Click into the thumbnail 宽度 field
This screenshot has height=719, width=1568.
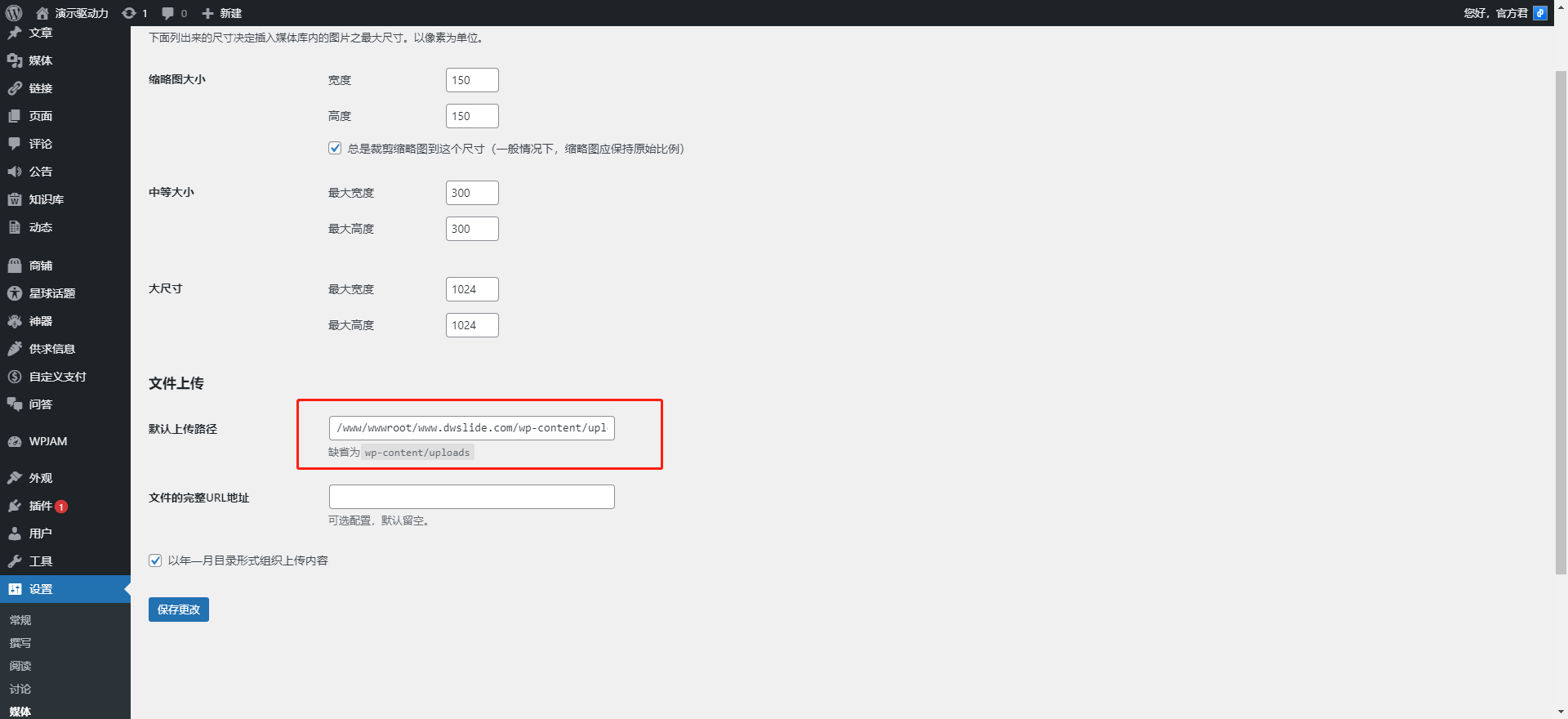point(472,80)
